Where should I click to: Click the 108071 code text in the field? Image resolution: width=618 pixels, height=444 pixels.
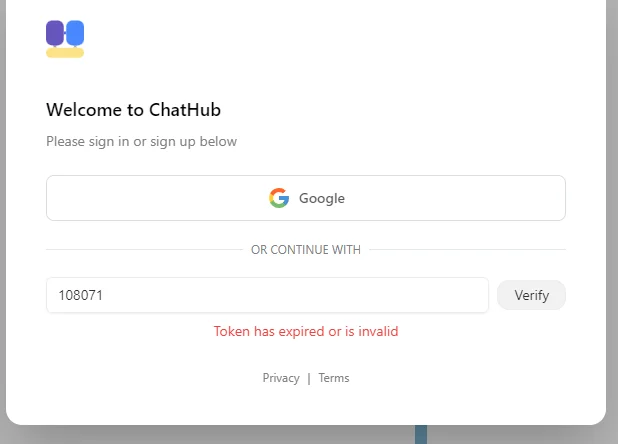tap(81, 295)
